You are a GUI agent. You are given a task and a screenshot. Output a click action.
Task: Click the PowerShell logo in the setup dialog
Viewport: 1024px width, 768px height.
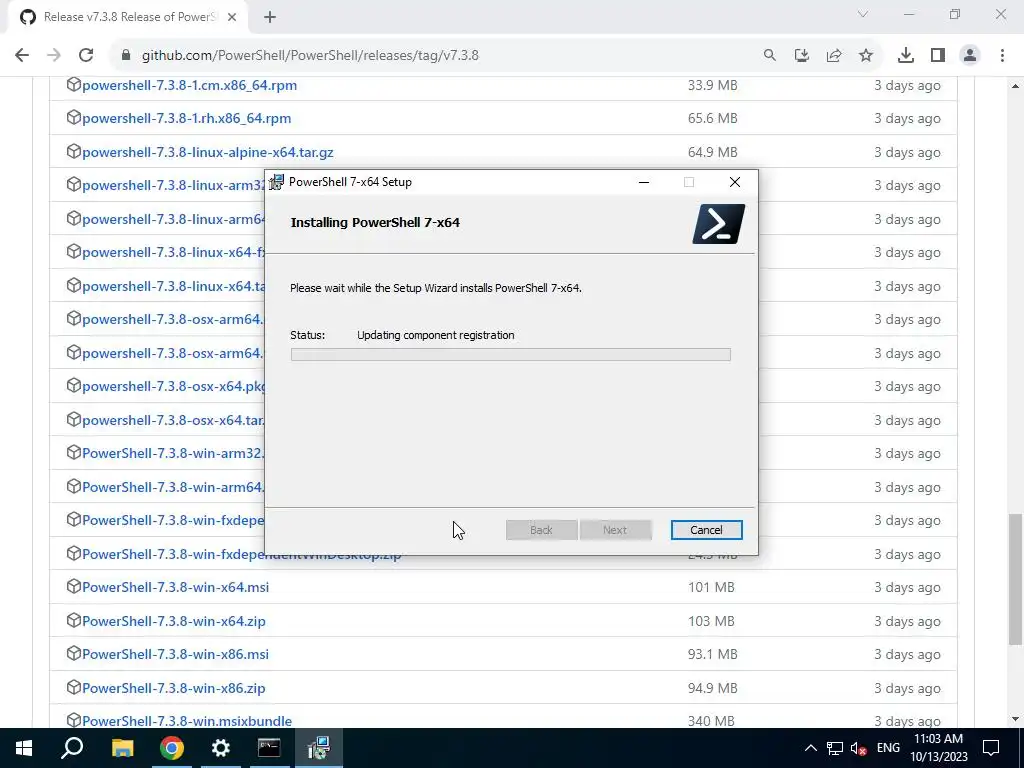[x=718, y=224]
